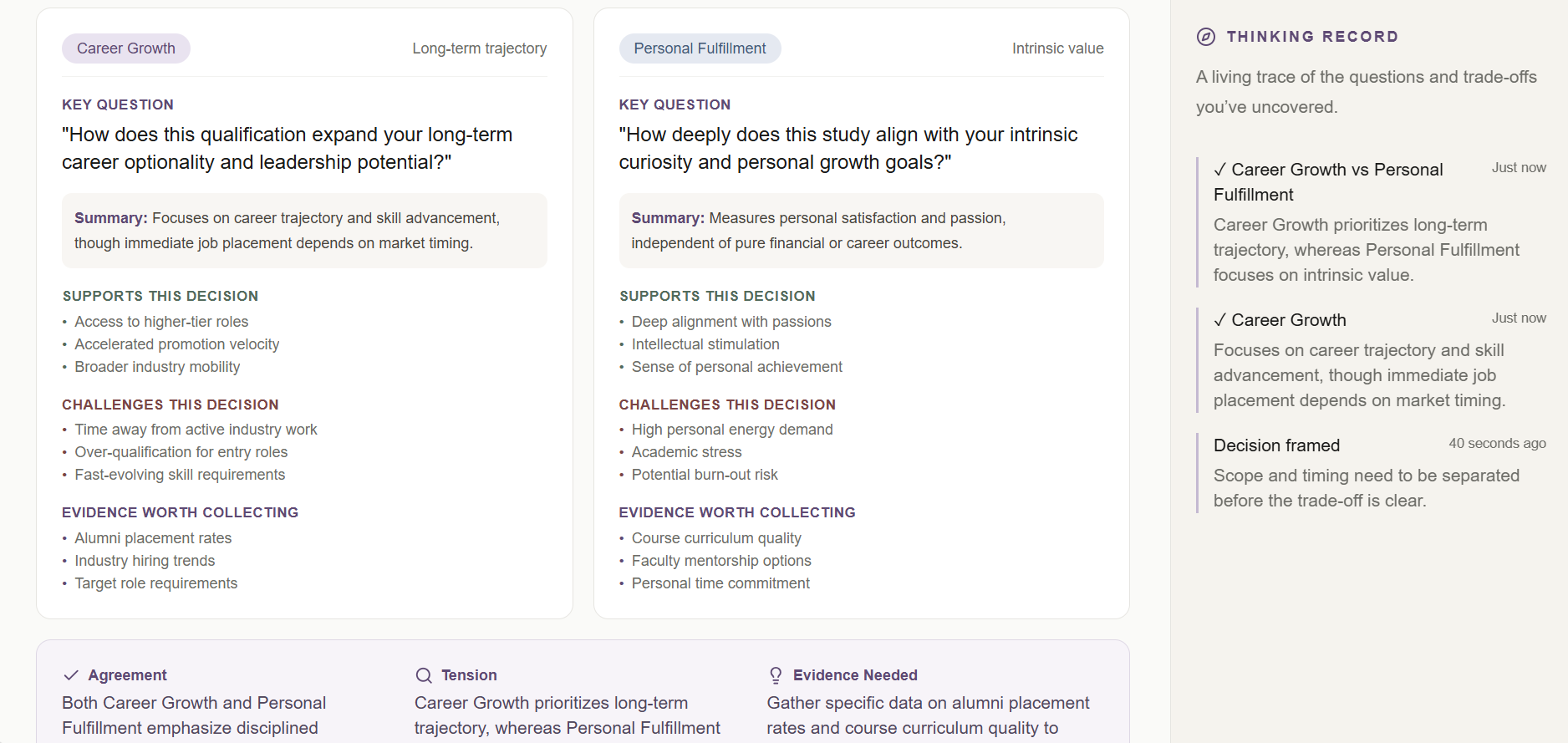Click the Career Growth key question text
Viewport: 1568px width, 743px height.
tap(288, 148)
